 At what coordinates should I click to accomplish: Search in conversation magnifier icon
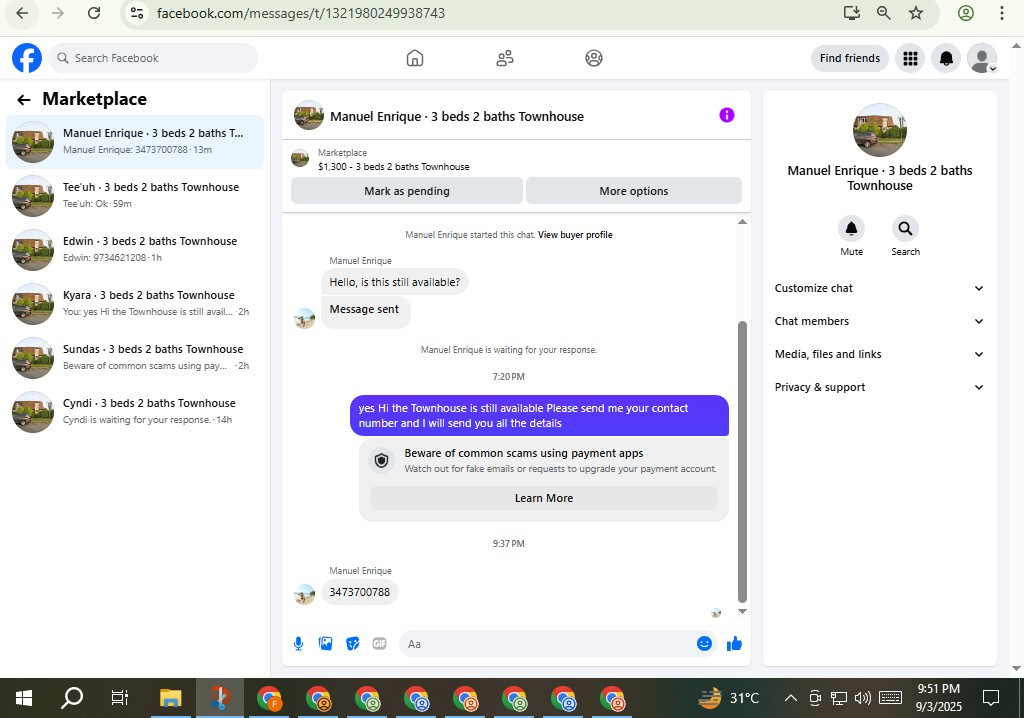click(x=905, y=229)
